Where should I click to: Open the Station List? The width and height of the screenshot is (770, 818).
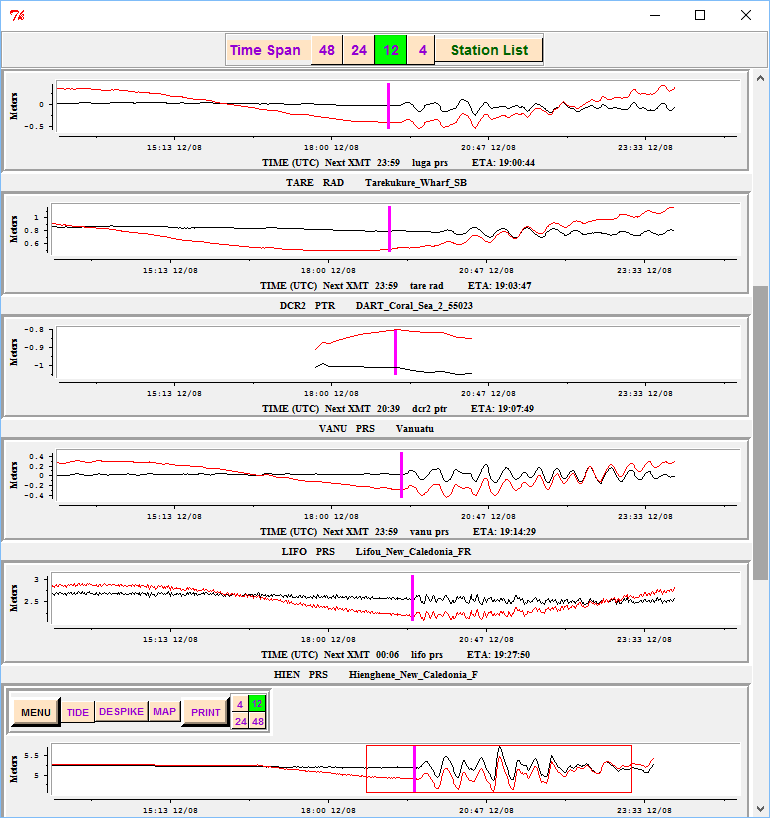489,50
